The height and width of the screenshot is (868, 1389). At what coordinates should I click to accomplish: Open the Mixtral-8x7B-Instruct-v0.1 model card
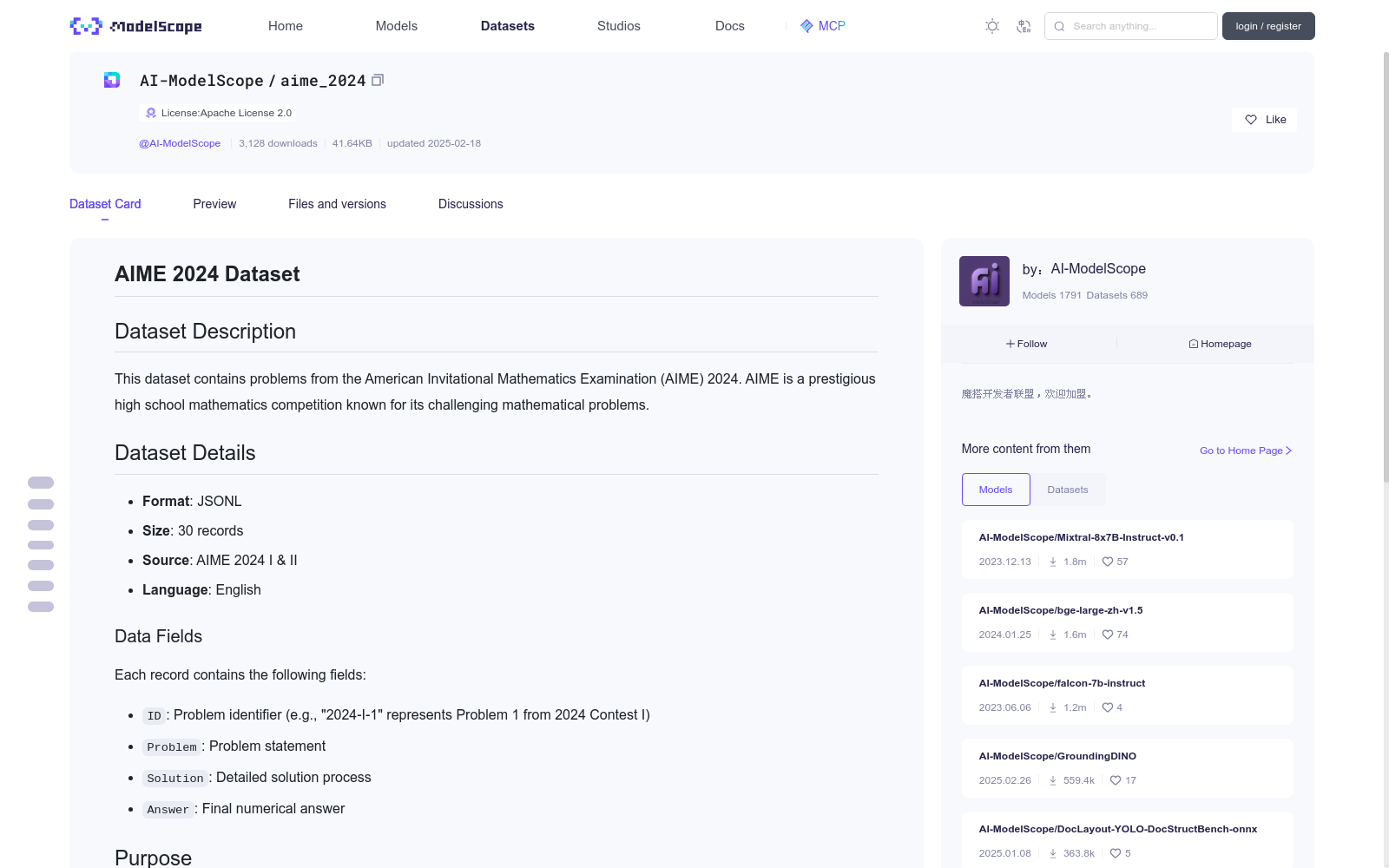point(1128,549)
